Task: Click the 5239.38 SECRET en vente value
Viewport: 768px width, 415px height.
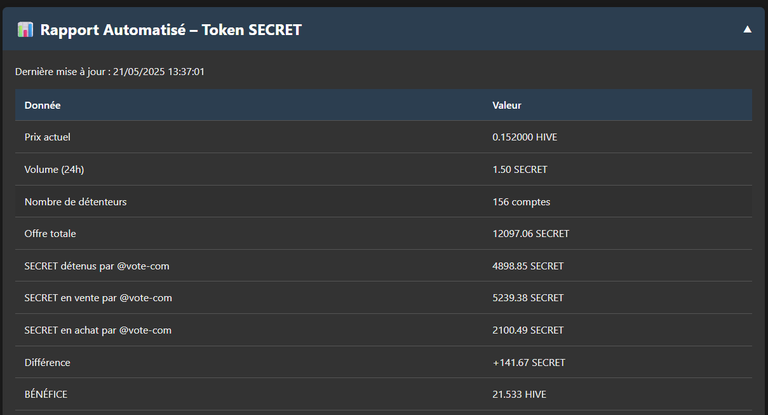Action: click(528, 298)
